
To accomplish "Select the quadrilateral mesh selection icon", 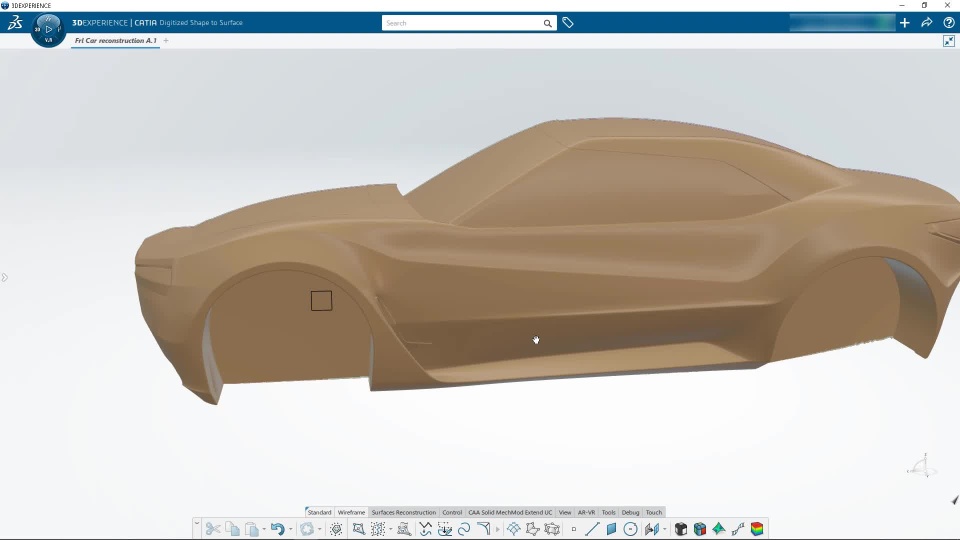I will pos(359,529).
